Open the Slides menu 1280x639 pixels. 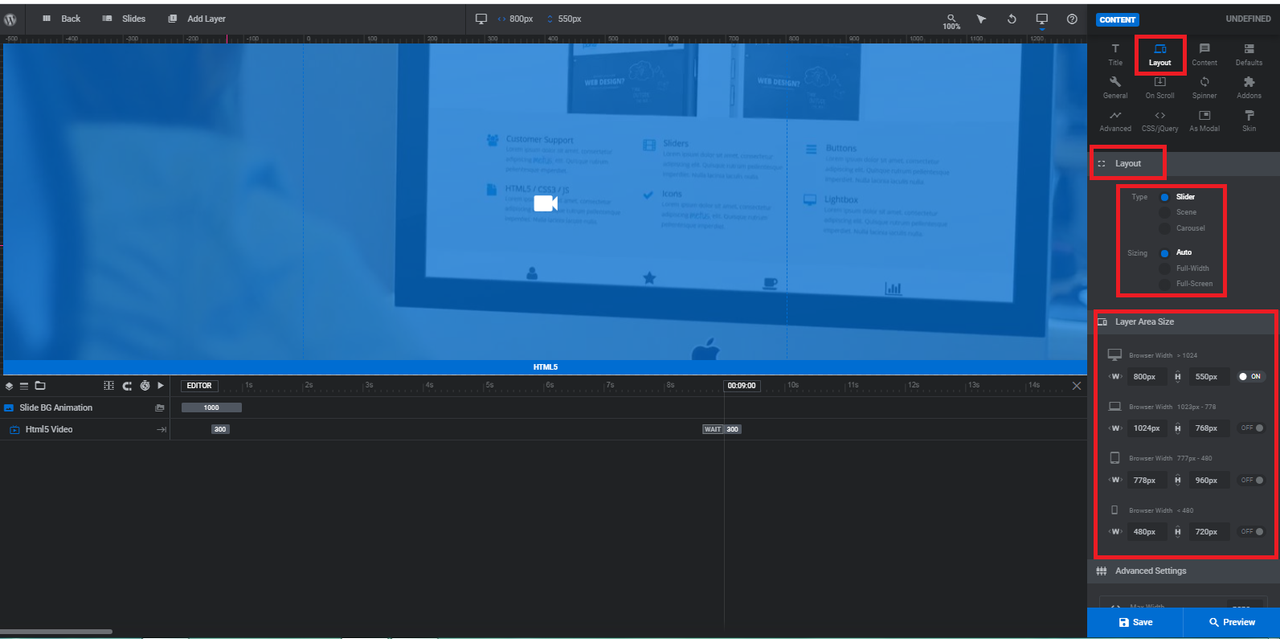(124, 19)
